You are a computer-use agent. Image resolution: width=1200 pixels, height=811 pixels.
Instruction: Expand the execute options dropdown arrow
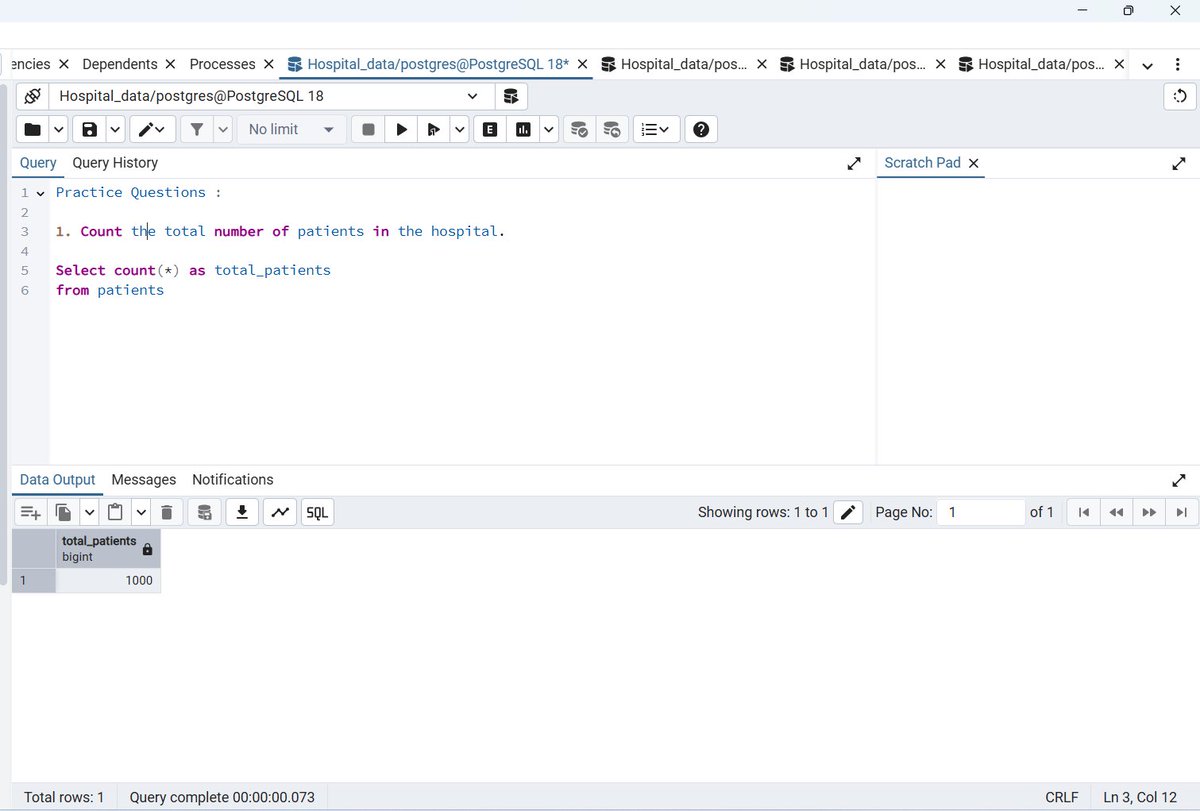tap(459, 129)
